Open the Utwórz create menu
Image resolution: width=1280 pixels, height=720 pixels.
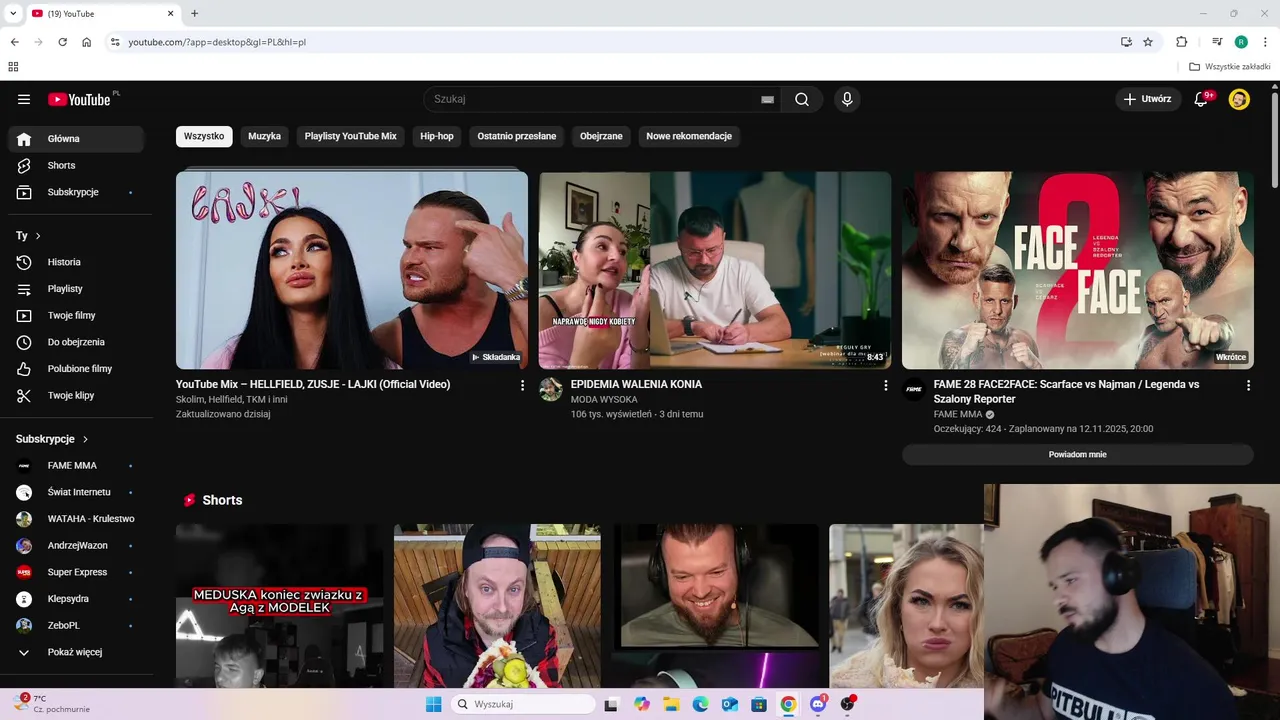pos(1147,99)
